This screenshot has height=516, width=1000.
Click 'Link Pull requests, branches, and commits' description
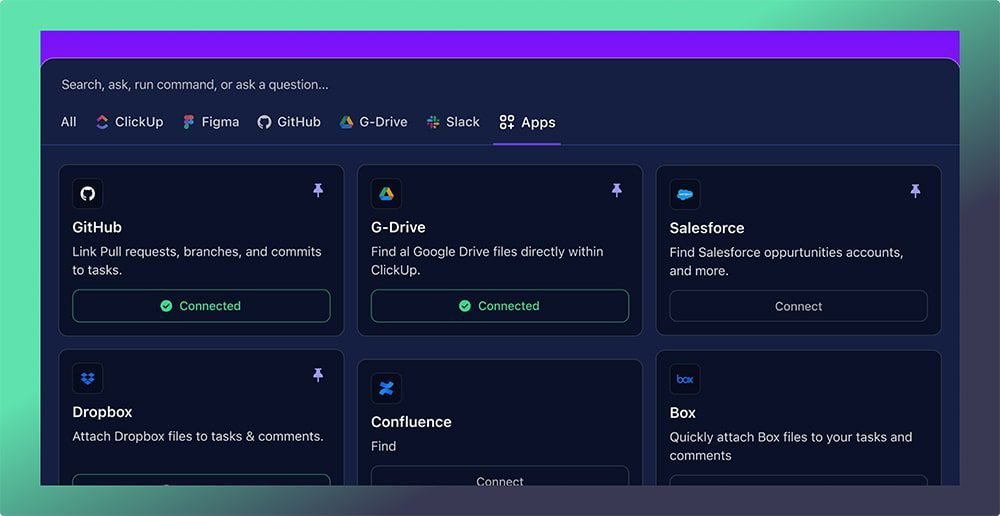click(197, 261)
